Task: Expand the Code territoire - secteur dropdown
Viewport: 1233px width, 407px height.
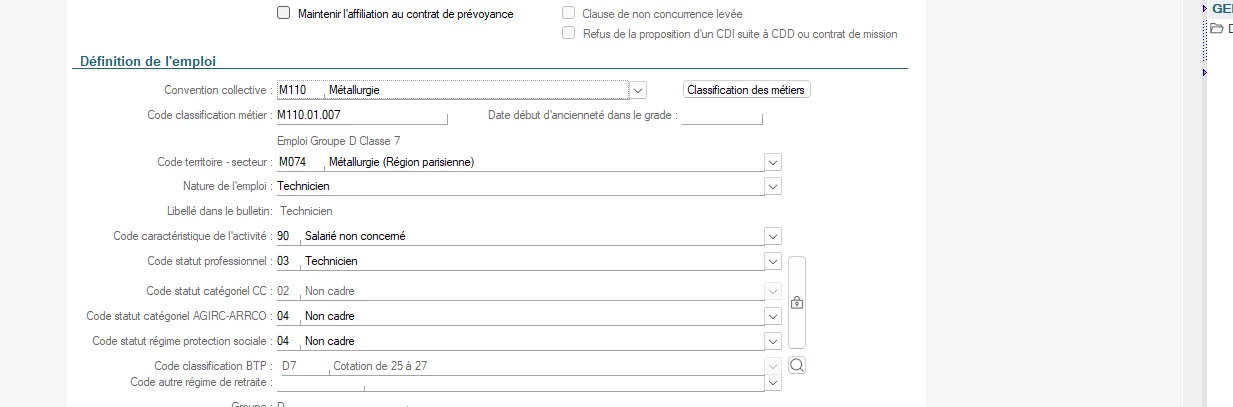Action: coord(772,162)
